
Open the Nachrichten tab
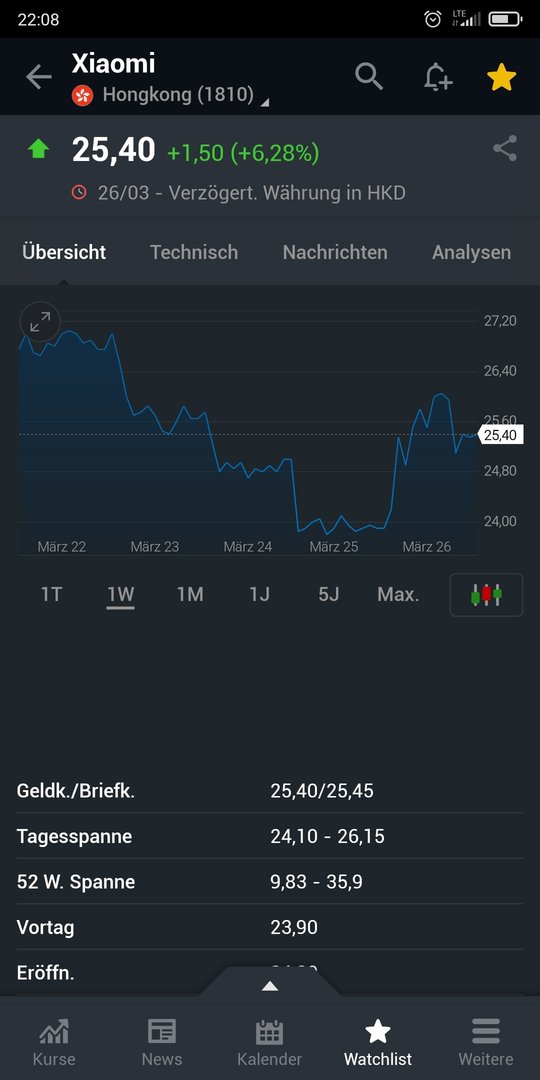click(335, 252)
